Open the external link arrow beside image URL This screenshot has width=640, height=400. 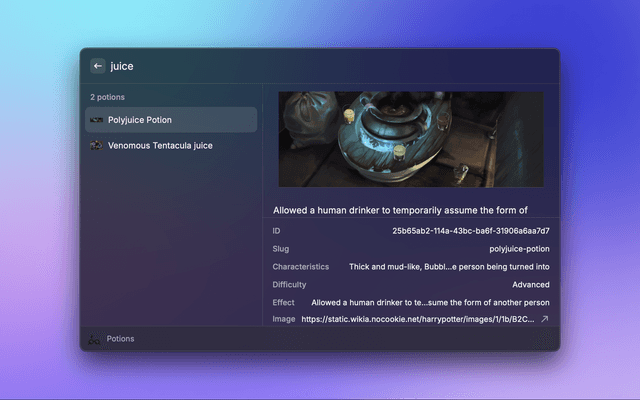[545, 319]
